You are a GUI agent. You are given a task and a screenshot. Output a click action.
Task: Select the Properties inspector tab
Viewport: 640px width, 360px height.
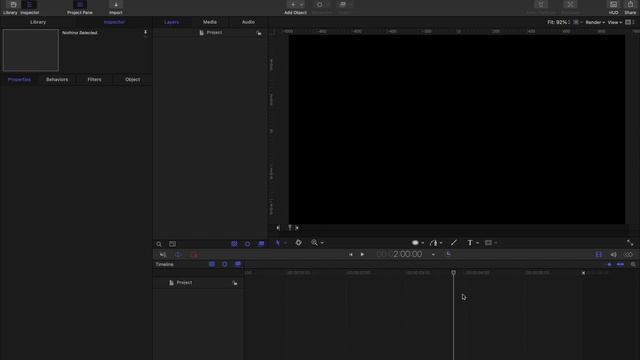(x=19, y=80)
